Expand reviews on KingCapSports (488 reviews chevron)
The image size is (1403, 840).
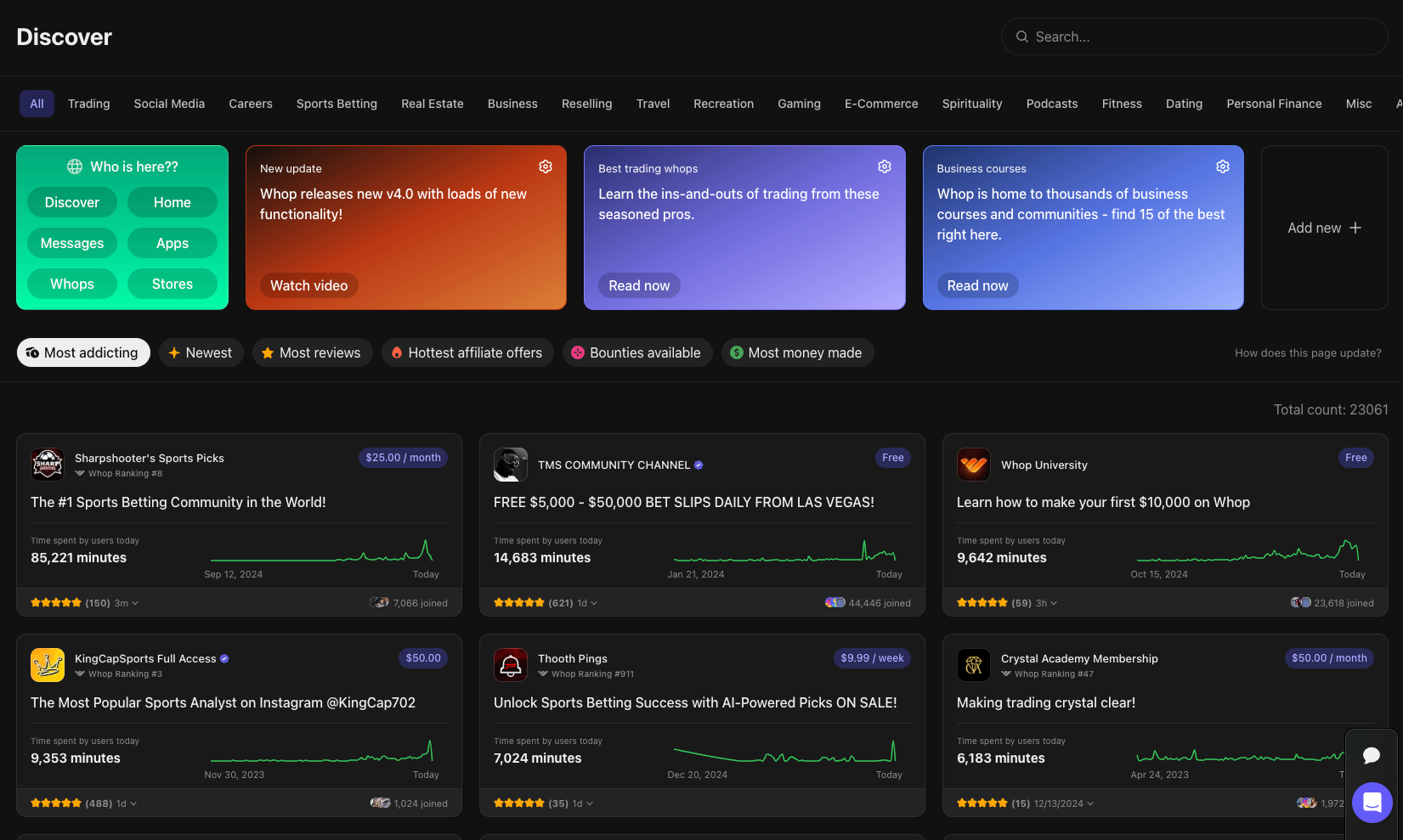[133, 803]
